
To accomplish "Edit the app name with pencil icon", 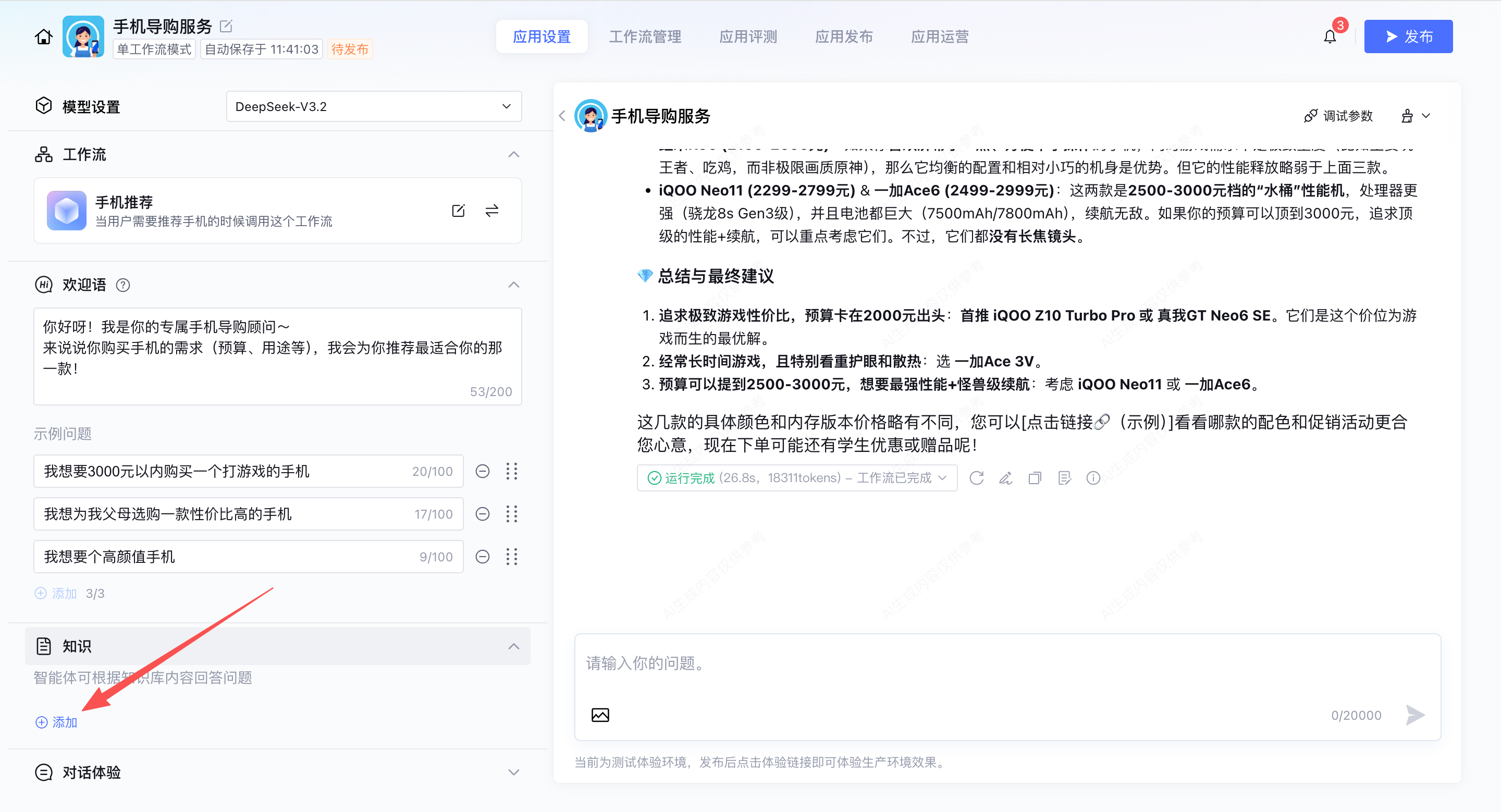I will [226, 26].
